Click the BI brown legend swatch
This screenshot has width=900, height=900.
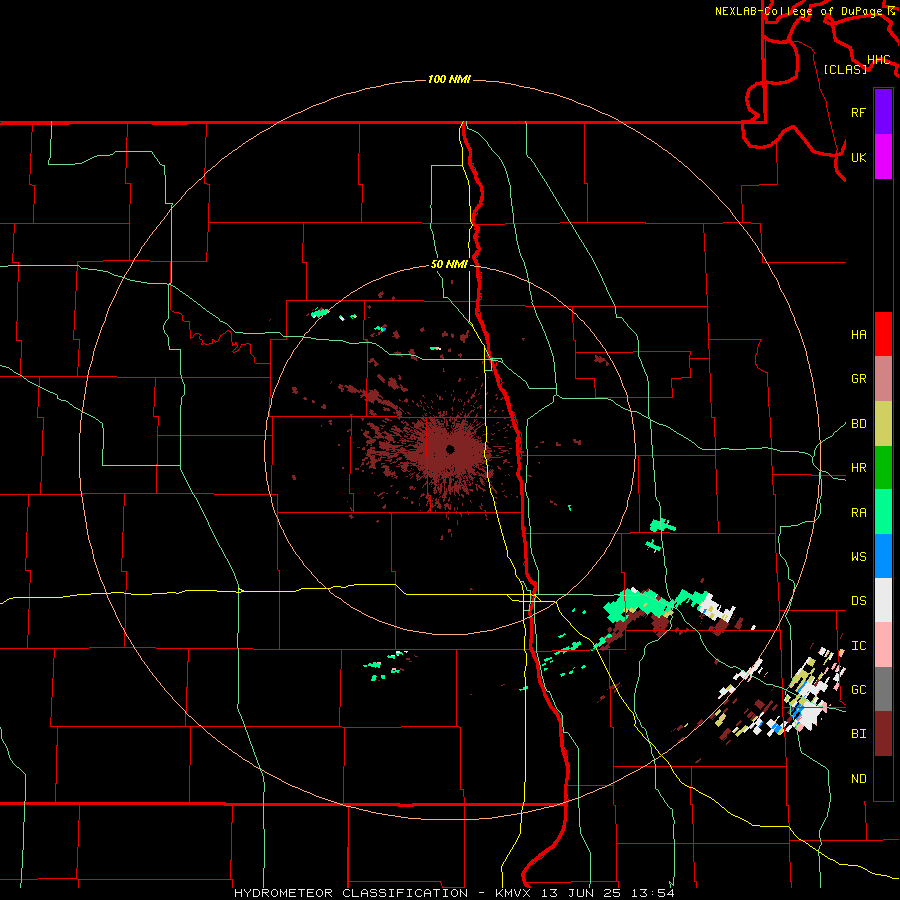[883, 734]
